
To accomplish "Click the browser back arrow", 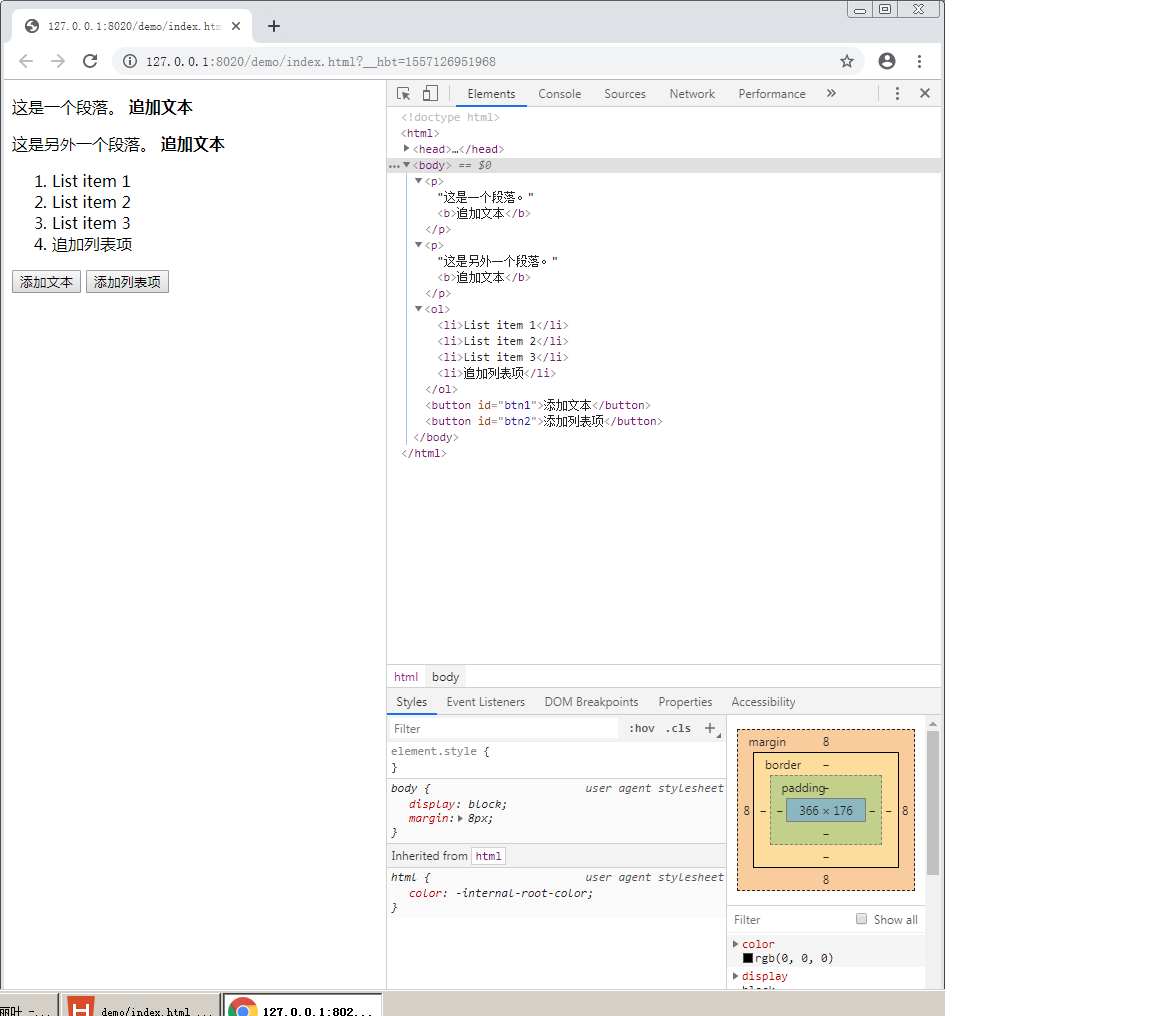I will click(26, 62).
